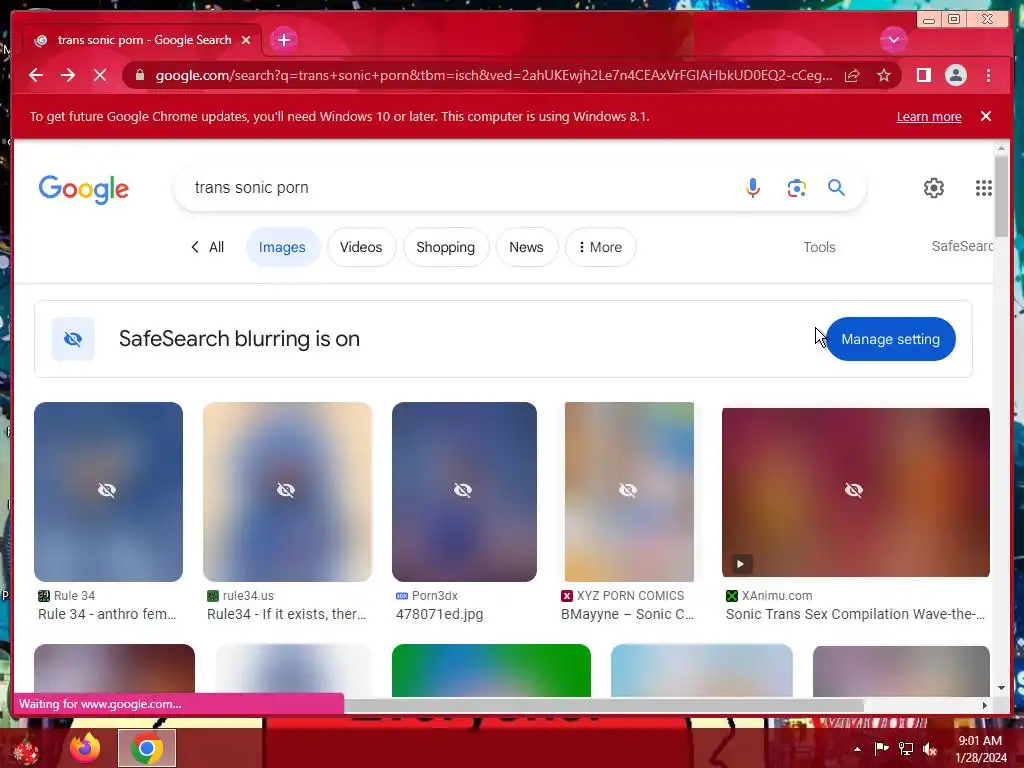
Task: Reveal the blurred rule34.us thumbnail
Action: [287, 491]
